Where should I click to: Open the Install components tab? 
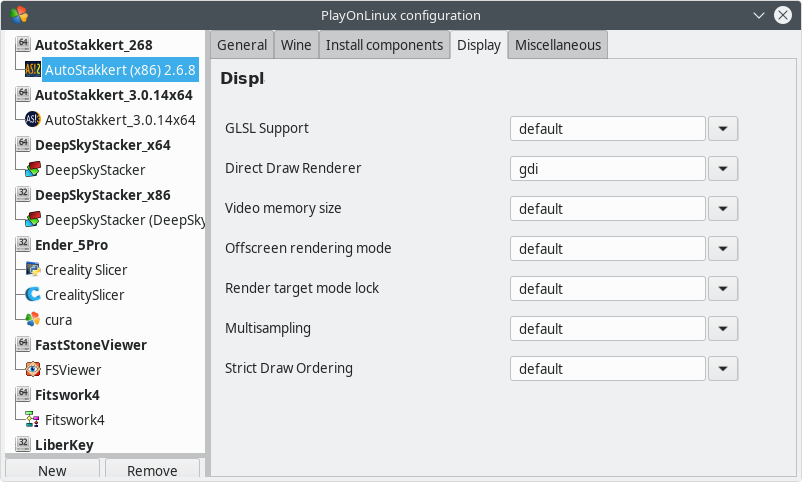(x=384, y=45)
